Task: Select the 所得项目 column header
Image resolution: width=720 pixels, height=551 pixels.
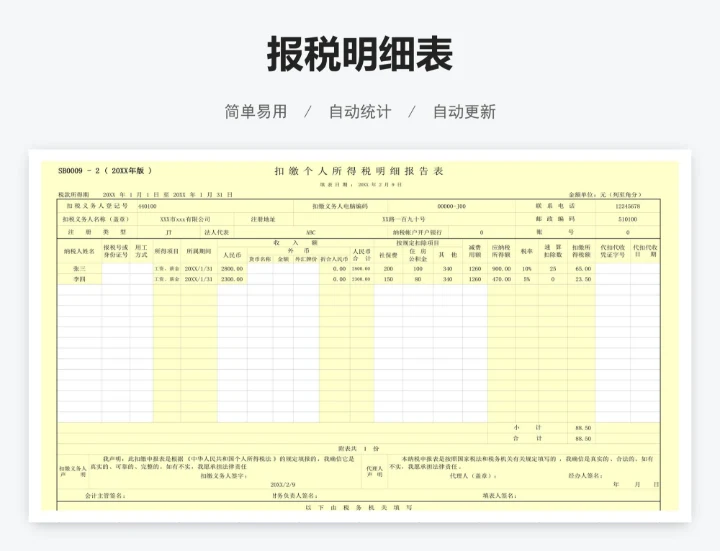Action: pyautogui.click(x=167, y=251)
